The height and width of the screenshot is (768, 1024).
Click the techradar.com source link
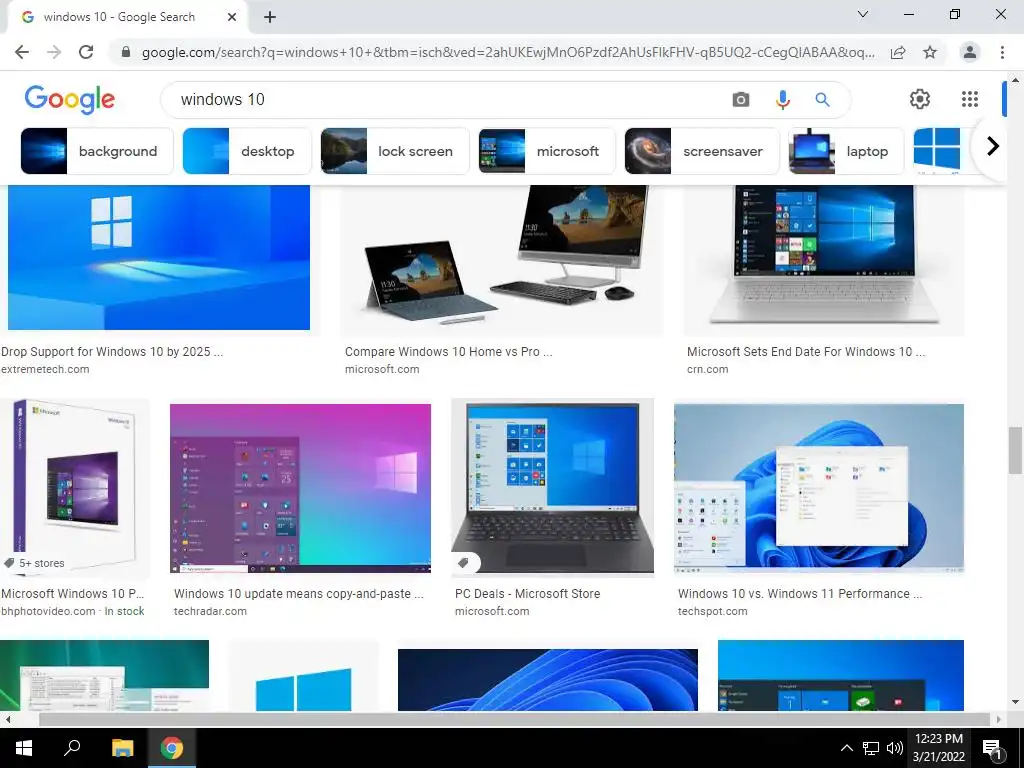pyautogui.click(x=210, y=611)
